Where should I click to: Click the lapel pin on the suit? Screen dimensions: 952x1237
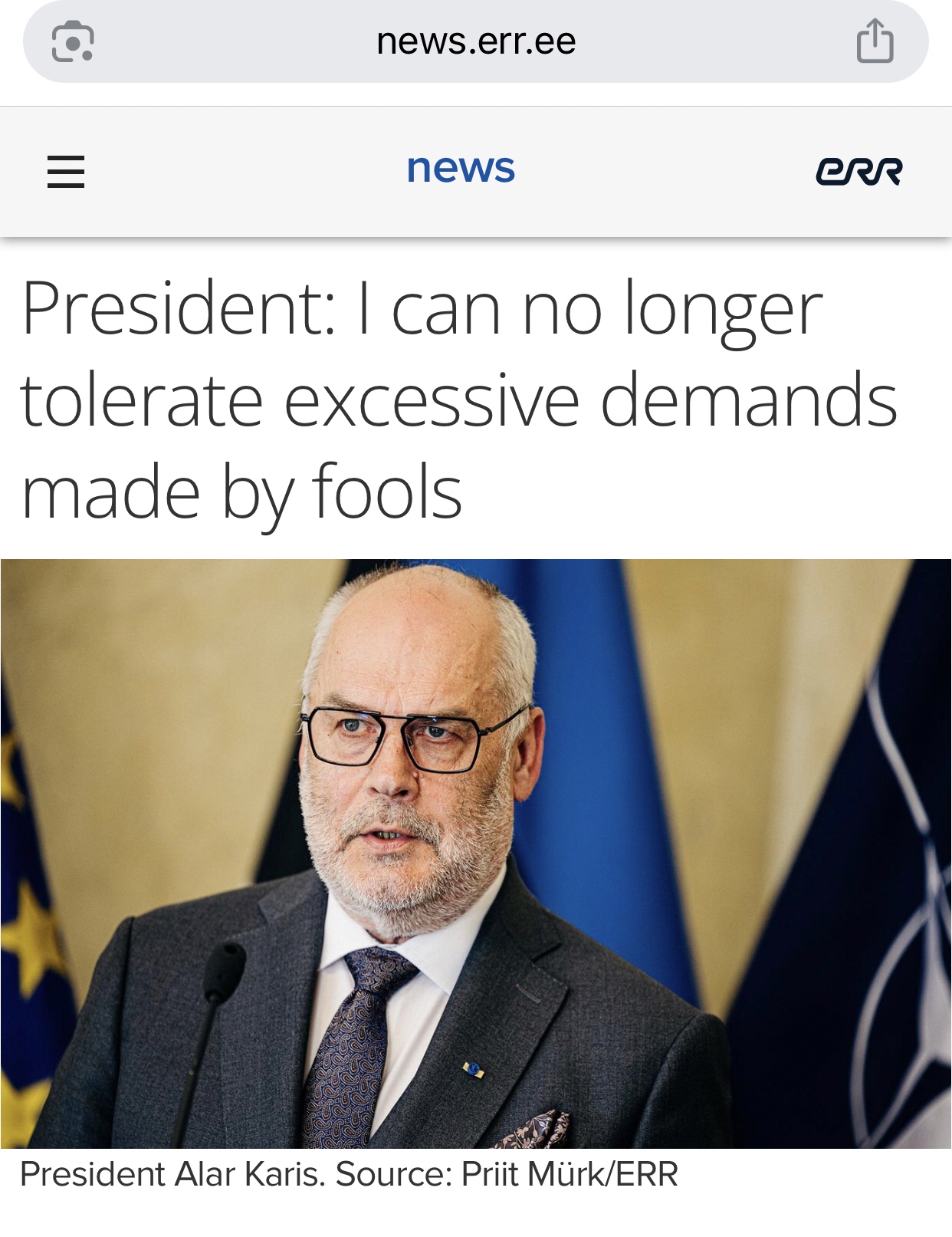(473, 1069)
